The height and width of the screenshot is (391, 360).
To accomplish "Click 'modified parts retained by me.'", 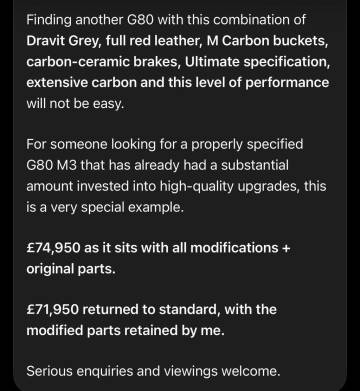I will (x=126, y=331).
